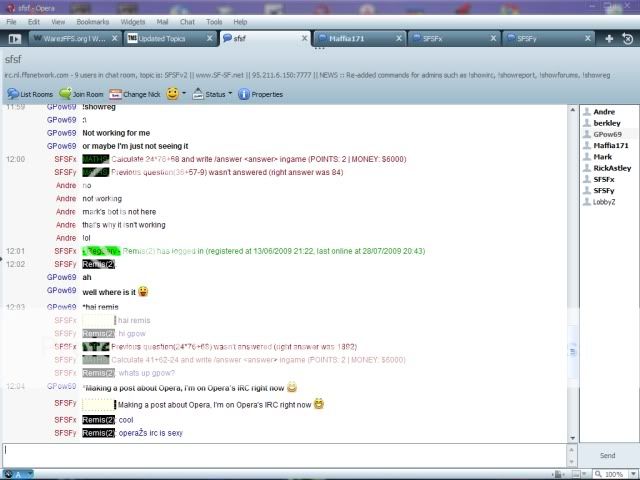
Task: Open the Chat menu
Action: [187, 22]
